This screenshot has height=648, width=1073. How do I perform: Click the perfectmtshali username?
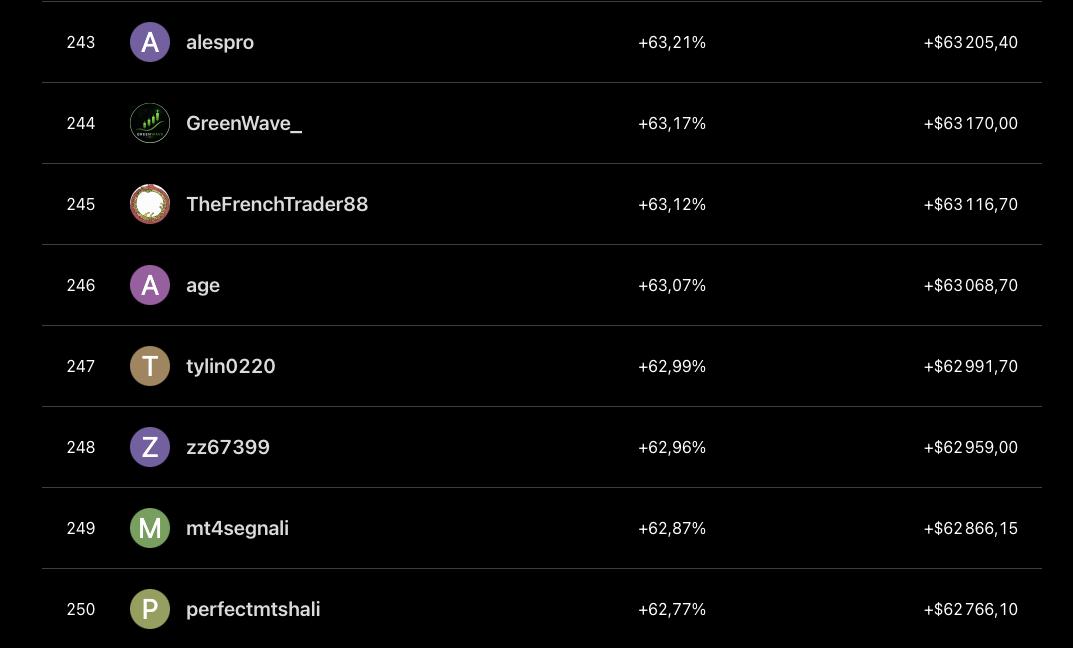[x=253, y=609]
